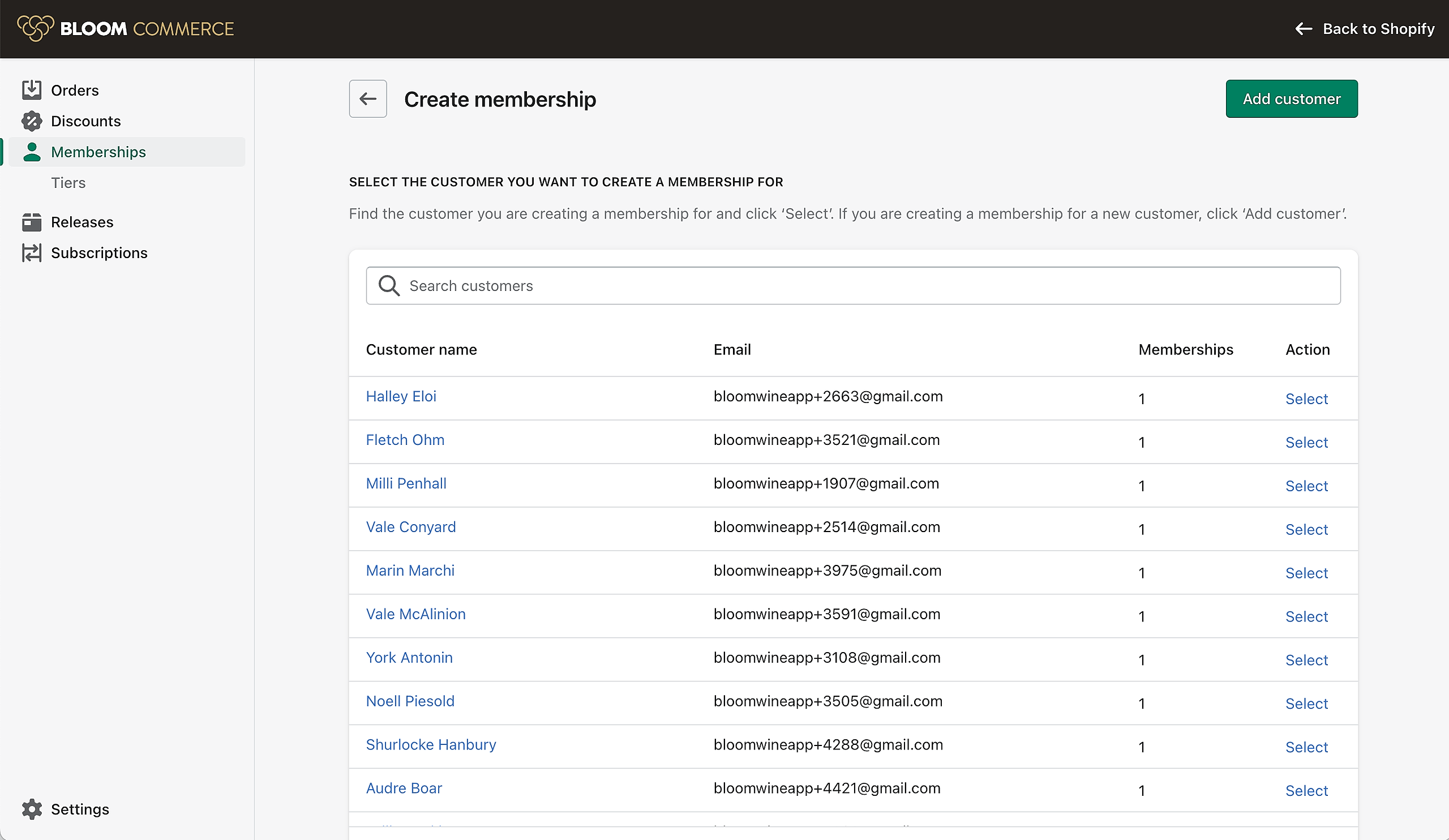Click Select on Audre Boar row
Viewport: 1449px width, 840px height.
(1306, 791)
